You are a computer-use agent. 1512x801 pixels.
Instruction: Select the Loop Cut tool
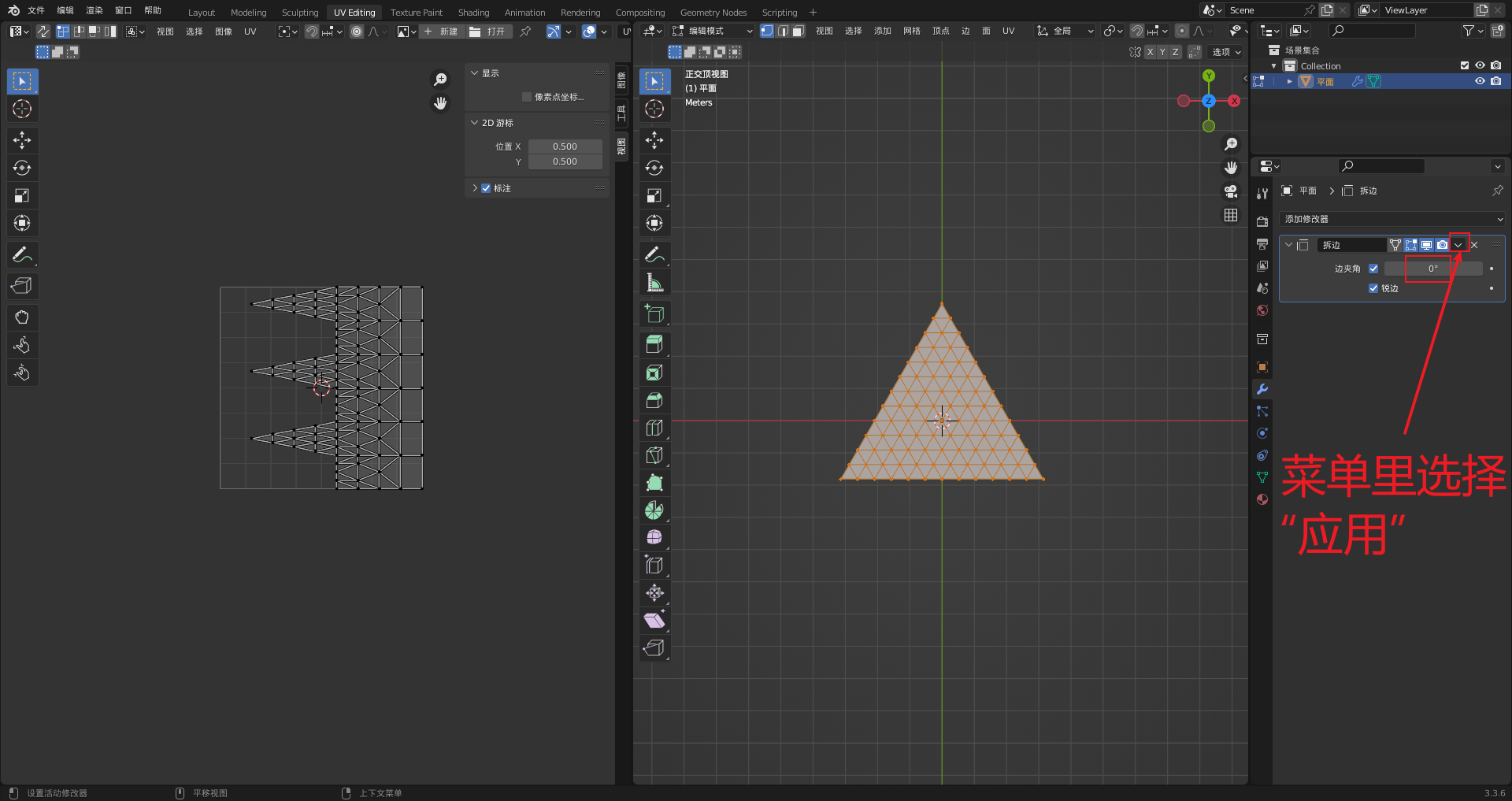(x=654, y=428)
